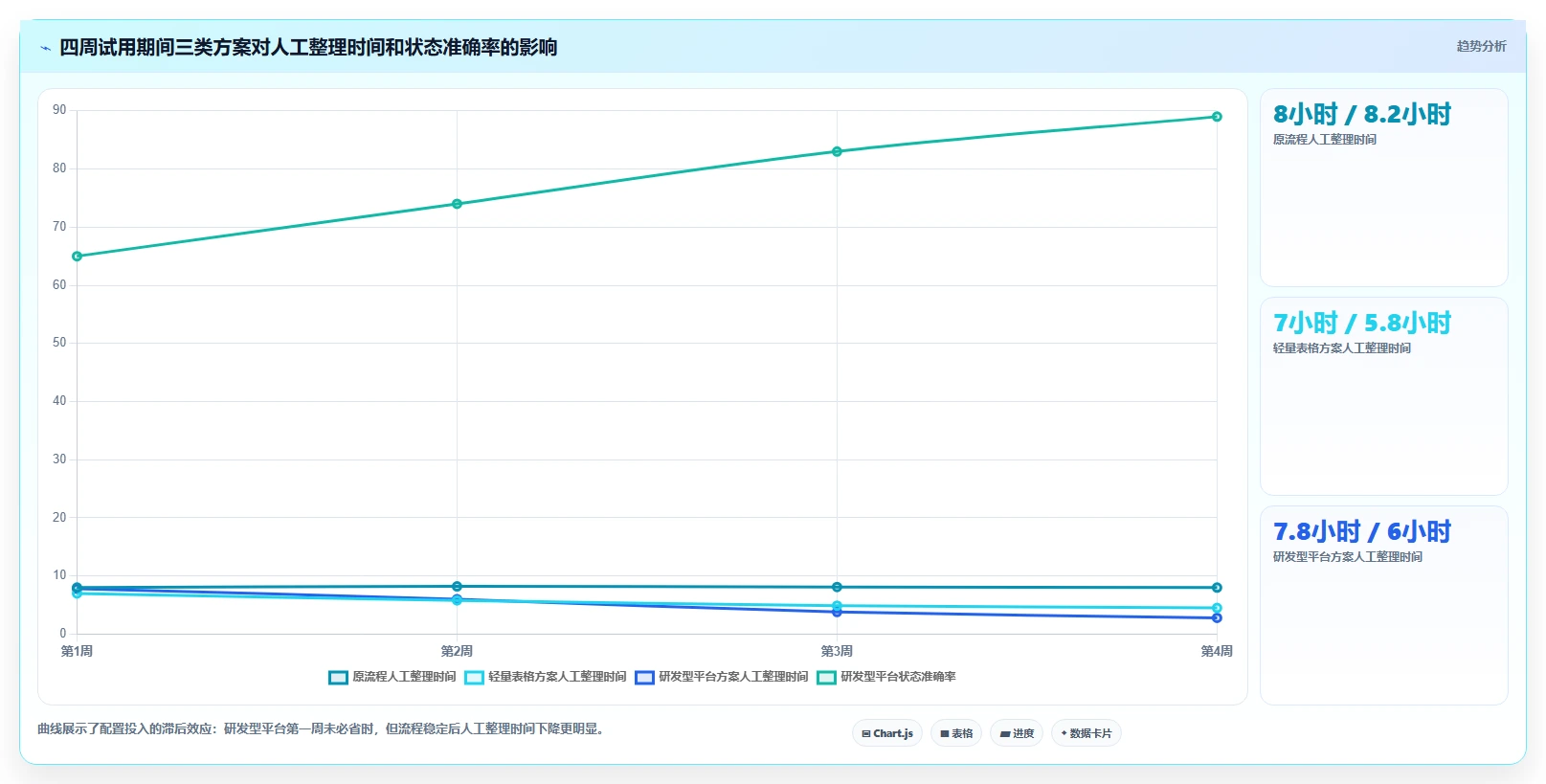The height and width of the screenshot is (784, 1546).
Task: Click light-cyan 轻量表格 point at 第4周
Action: tap(1217, 608)
